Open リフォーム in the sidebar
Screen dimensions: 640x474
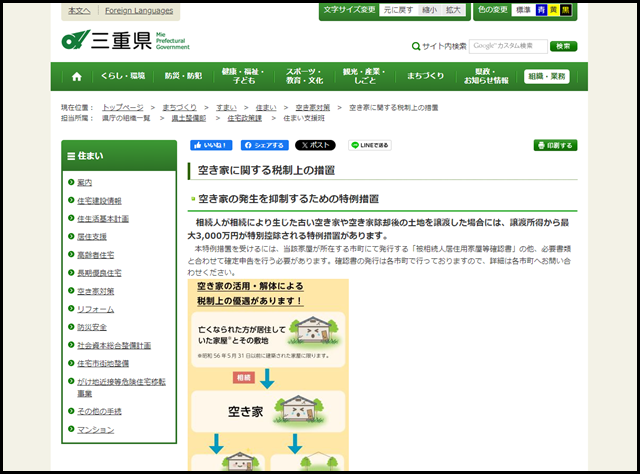pyautogui.click(x=96, y=309)
